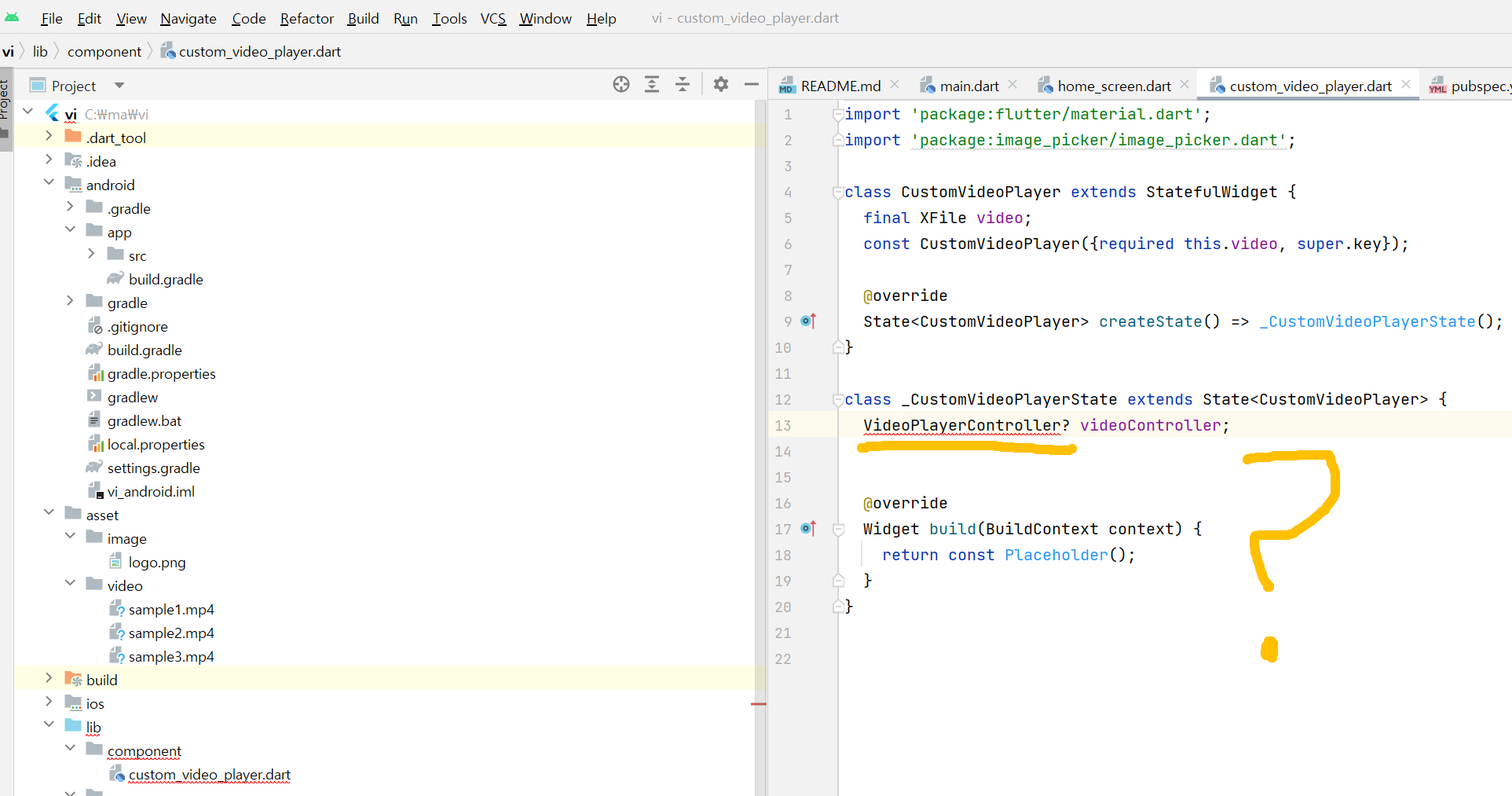Select sample2.mp4 in project tree

pyautogui.click(x=171, y=633)
